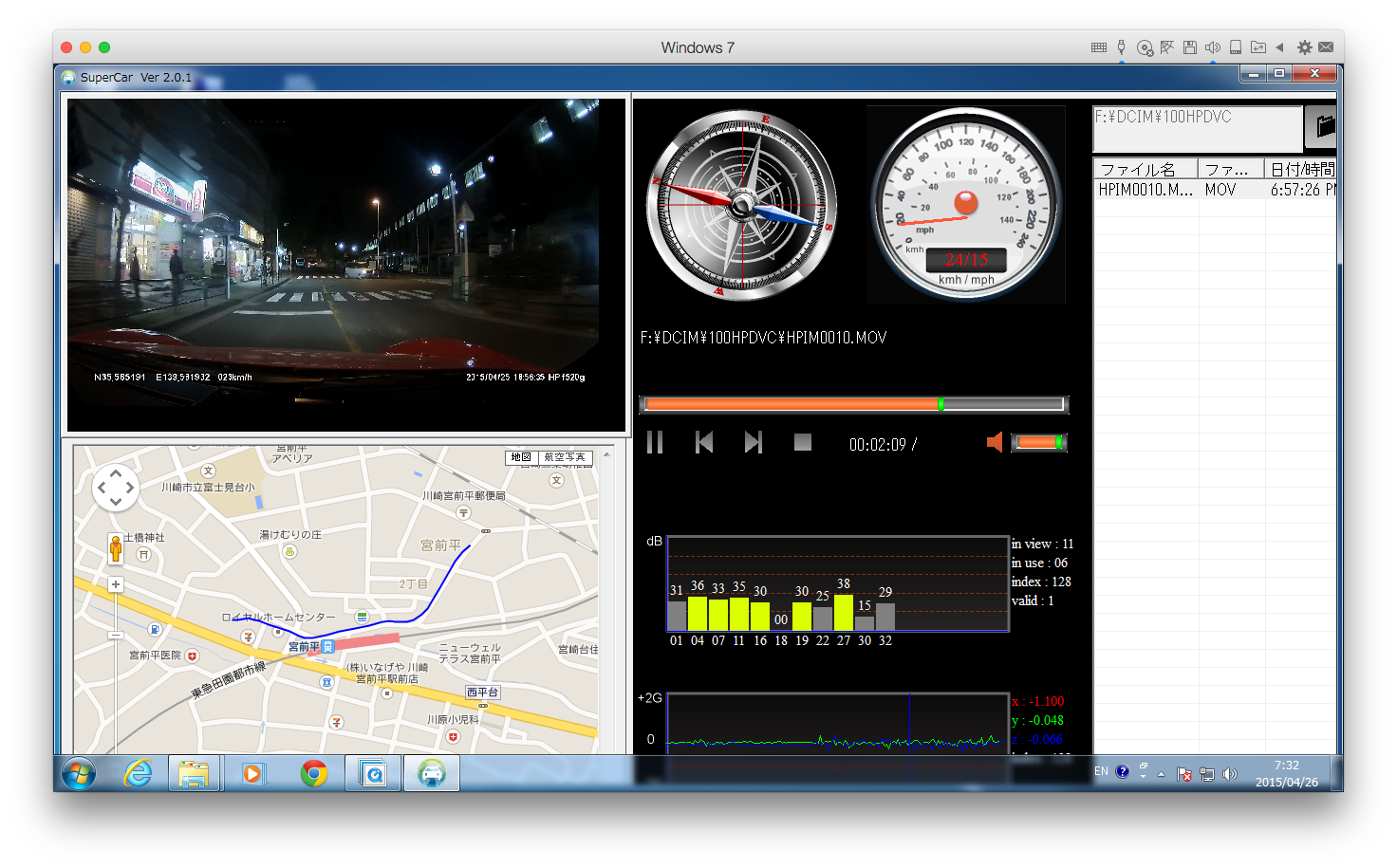
Task: Click the volume level slider
Action: point(1039,442)
